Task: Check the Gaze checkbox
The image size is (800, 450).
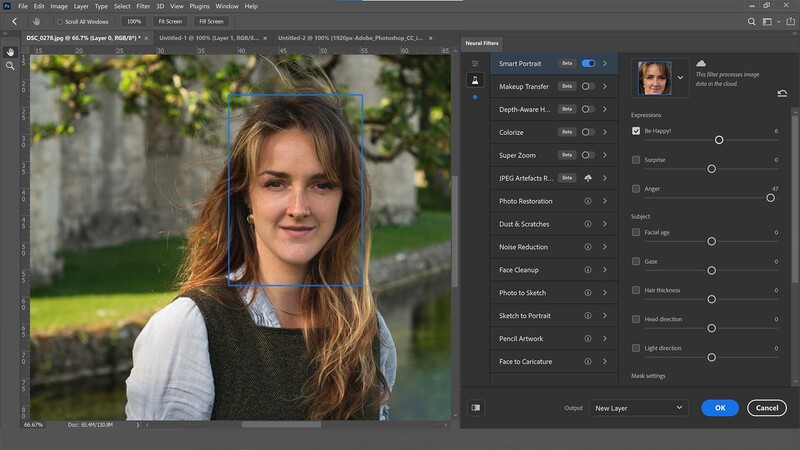Action: 636,261
